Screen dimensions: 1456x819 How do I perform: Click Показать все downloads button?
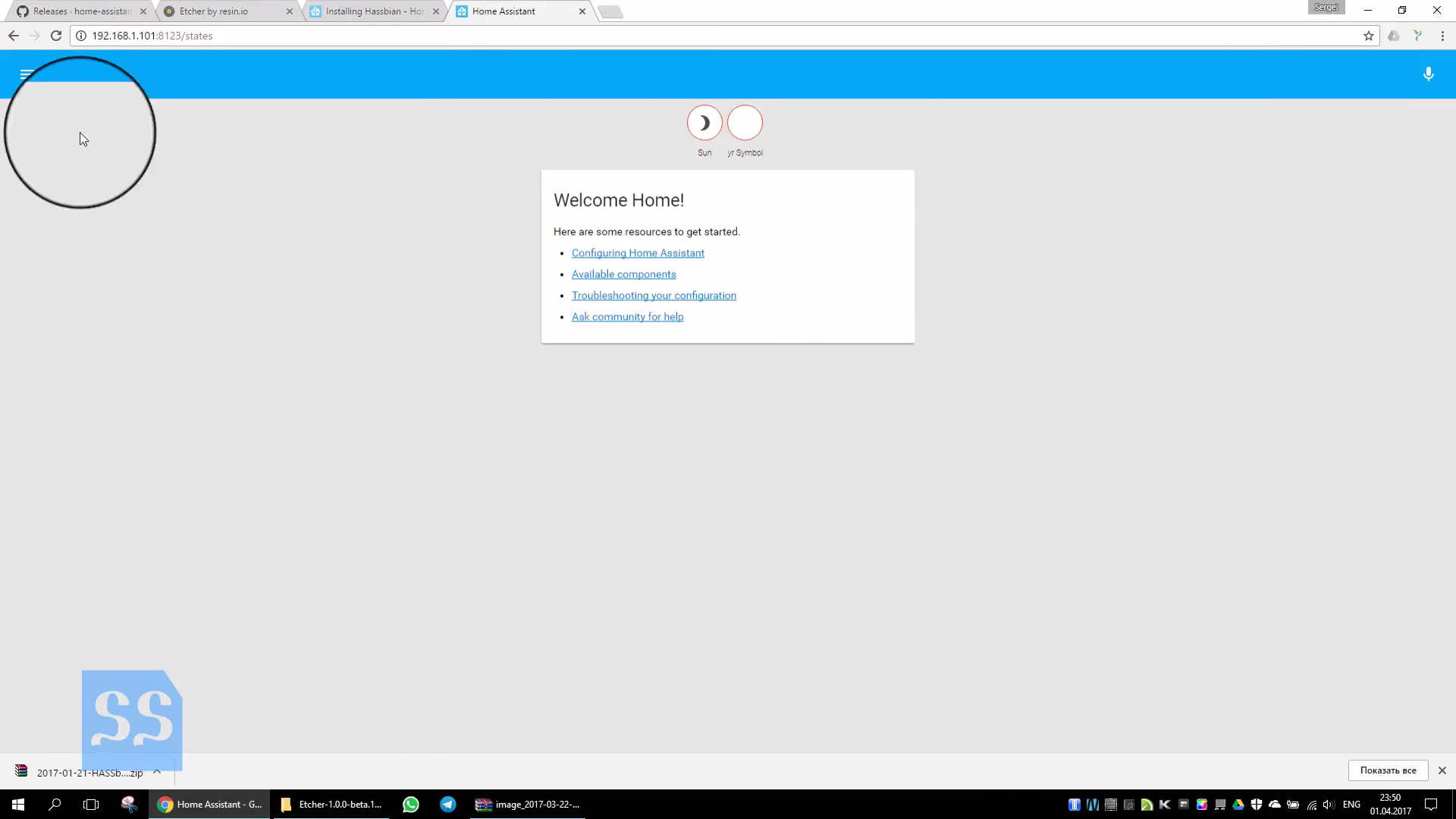1388,770
